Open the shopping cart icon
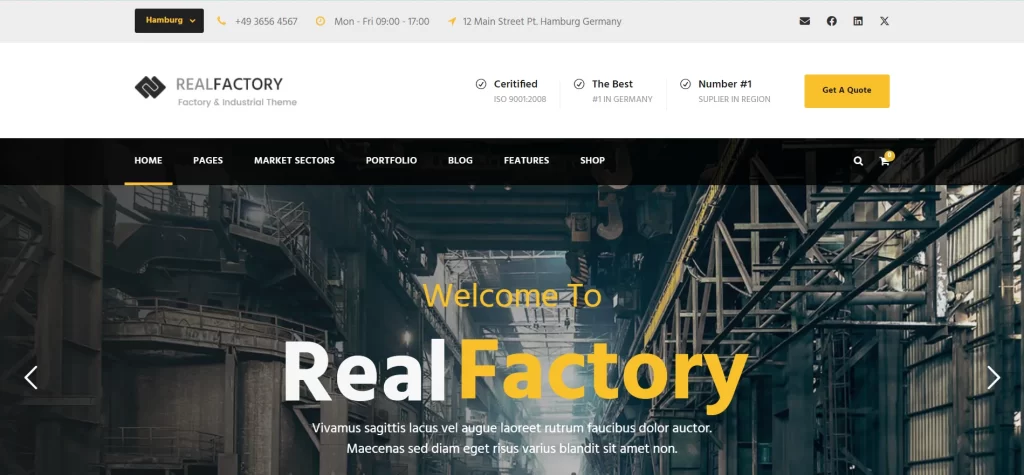Screen dimensions: 1024x475 click(x=885, y=161)
